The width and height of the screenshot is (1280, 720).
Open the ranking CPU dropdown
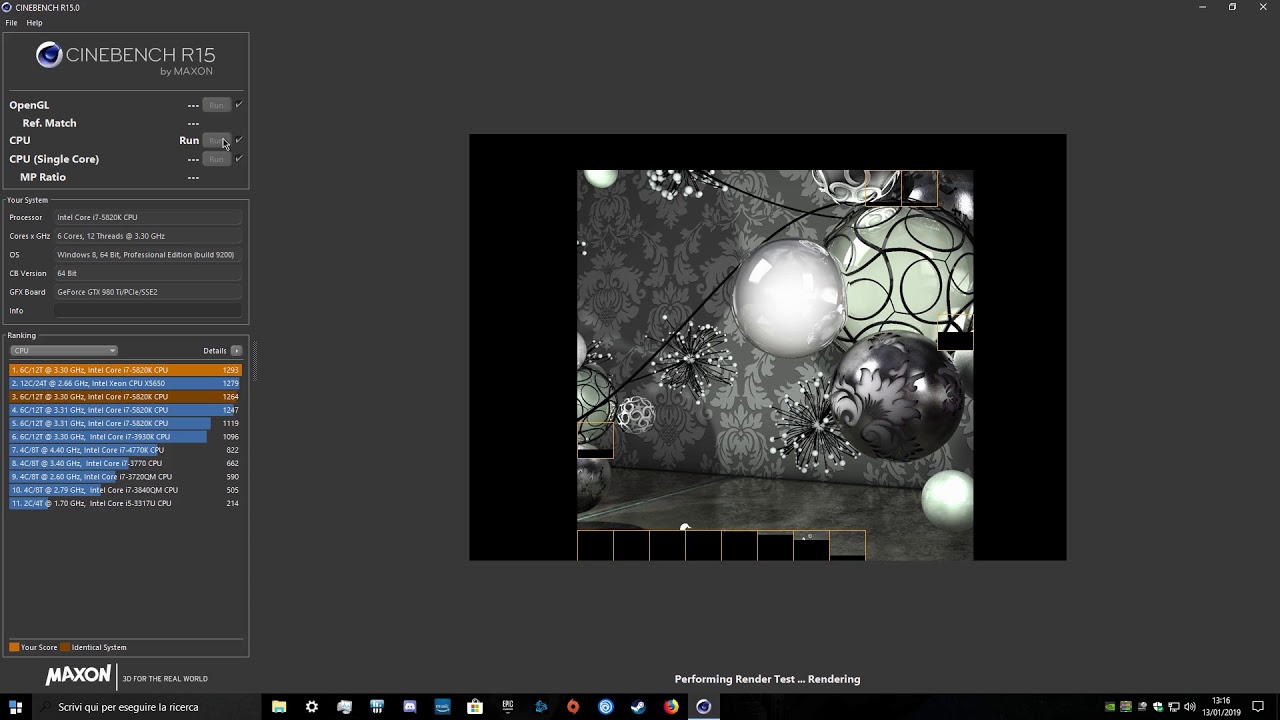[x=64, y=351]
